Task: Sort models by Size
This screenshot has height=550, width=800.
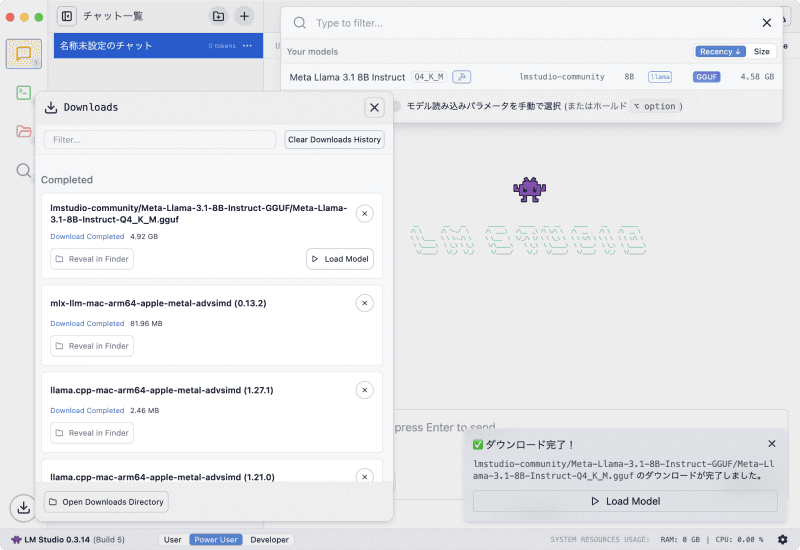Action: click(762, 52)
